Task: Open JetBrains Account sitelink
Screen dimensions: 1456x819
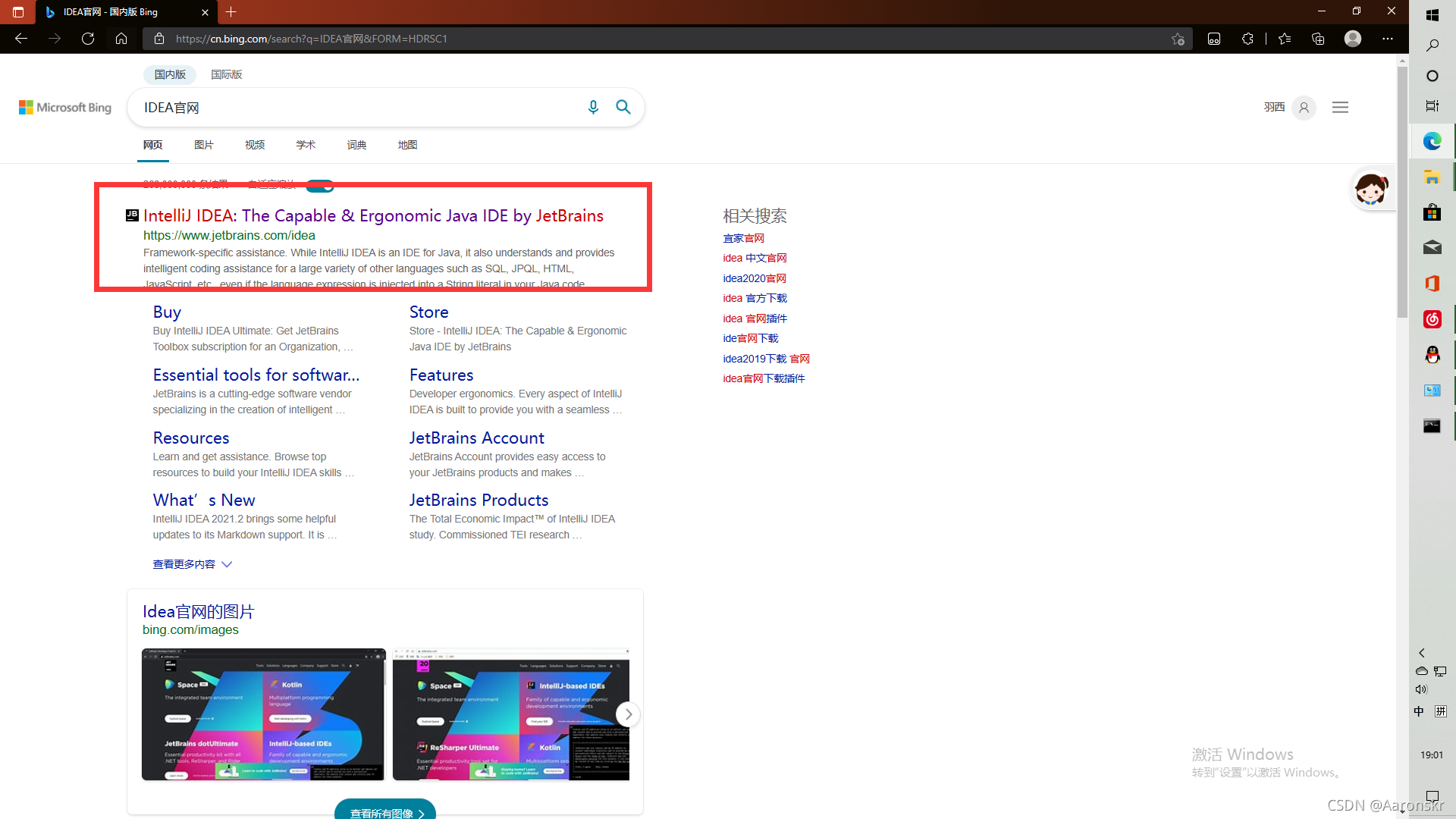Action: (x=477, y=438)
